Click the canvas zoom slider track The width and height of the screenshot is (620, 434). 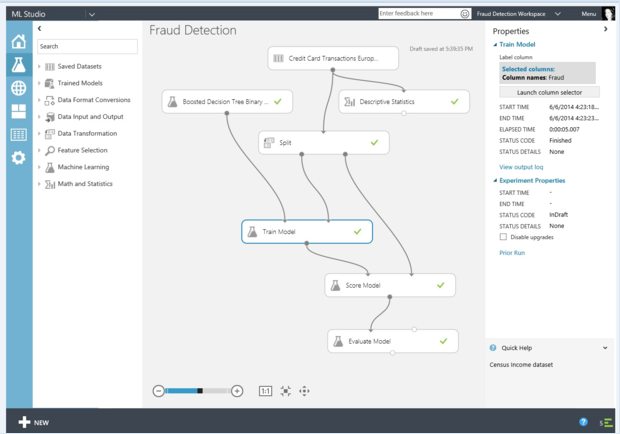[198, 391]
